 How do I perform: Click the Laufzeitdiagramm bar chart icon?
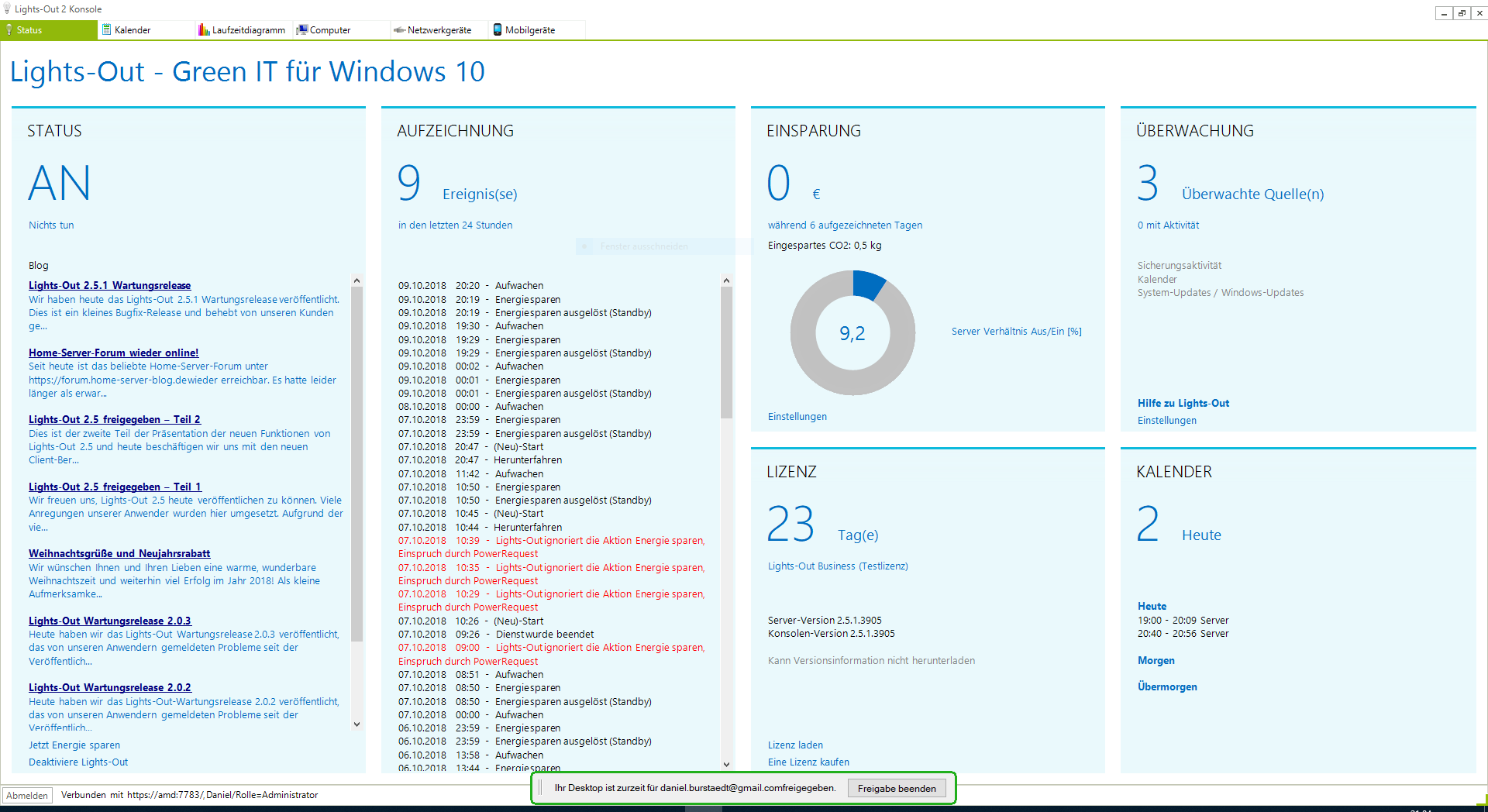[x=204, y=29]
